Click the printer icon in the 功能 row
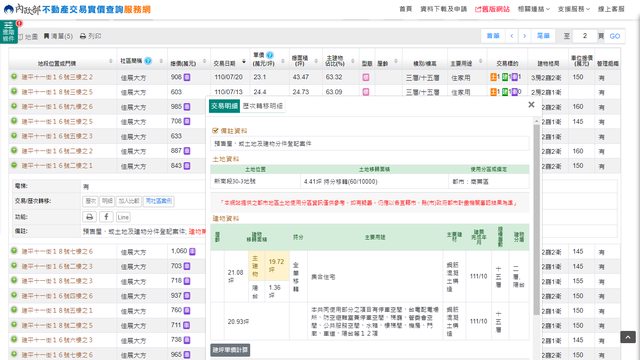Image resolution: width=640 pixels, height=360 pixels. 90,216
